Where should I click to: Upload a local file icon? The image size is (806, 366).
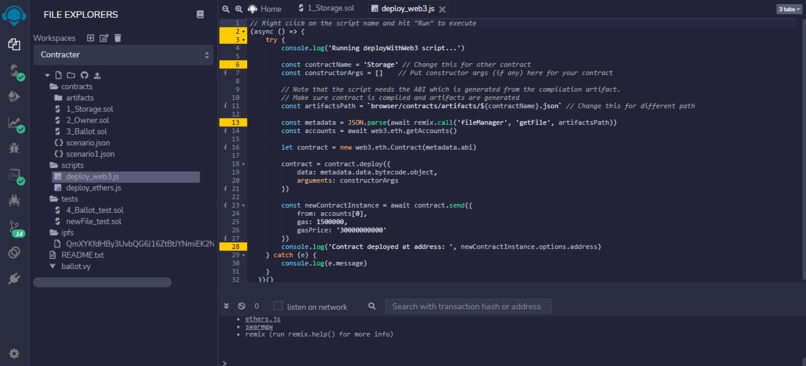(97, 75)
